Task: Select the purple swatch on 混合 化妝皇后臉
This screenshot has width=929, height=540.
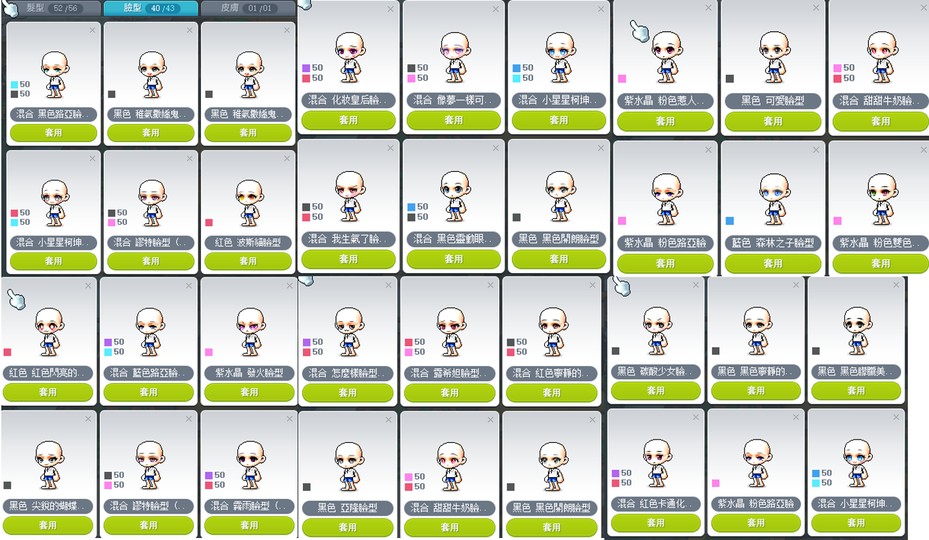Action: click(x=306, y=68)
